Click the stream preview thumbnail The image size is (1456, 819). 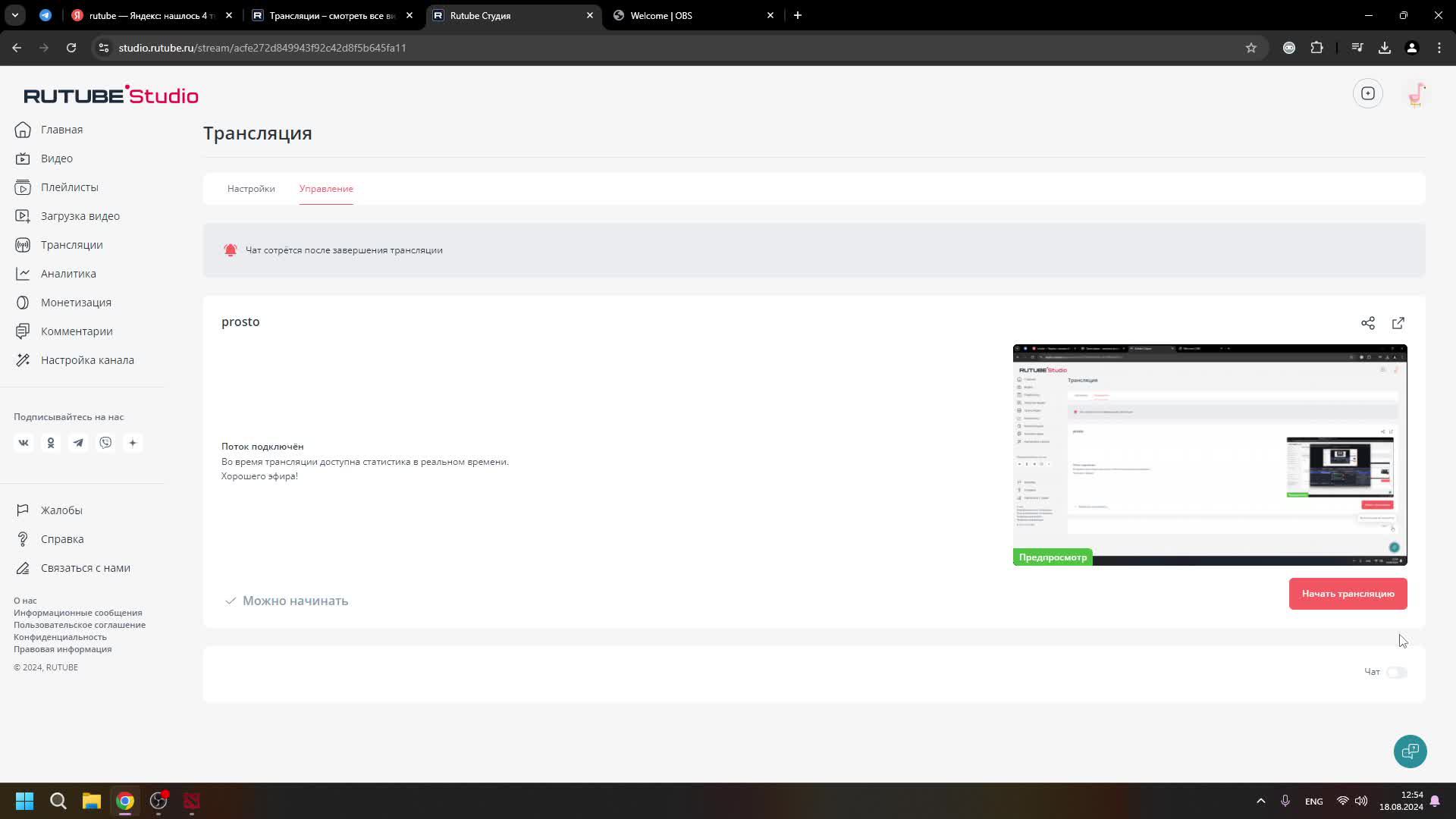coord(1210,455)
